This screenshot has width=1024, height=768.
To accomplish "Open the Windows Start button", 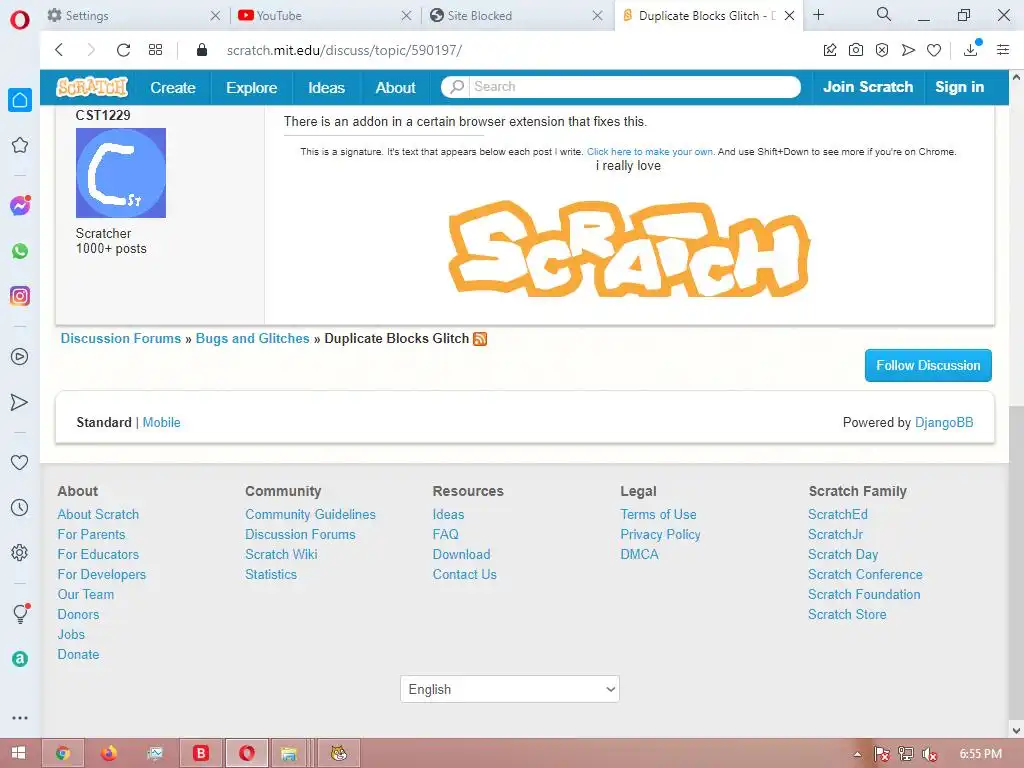I will 18,753.
